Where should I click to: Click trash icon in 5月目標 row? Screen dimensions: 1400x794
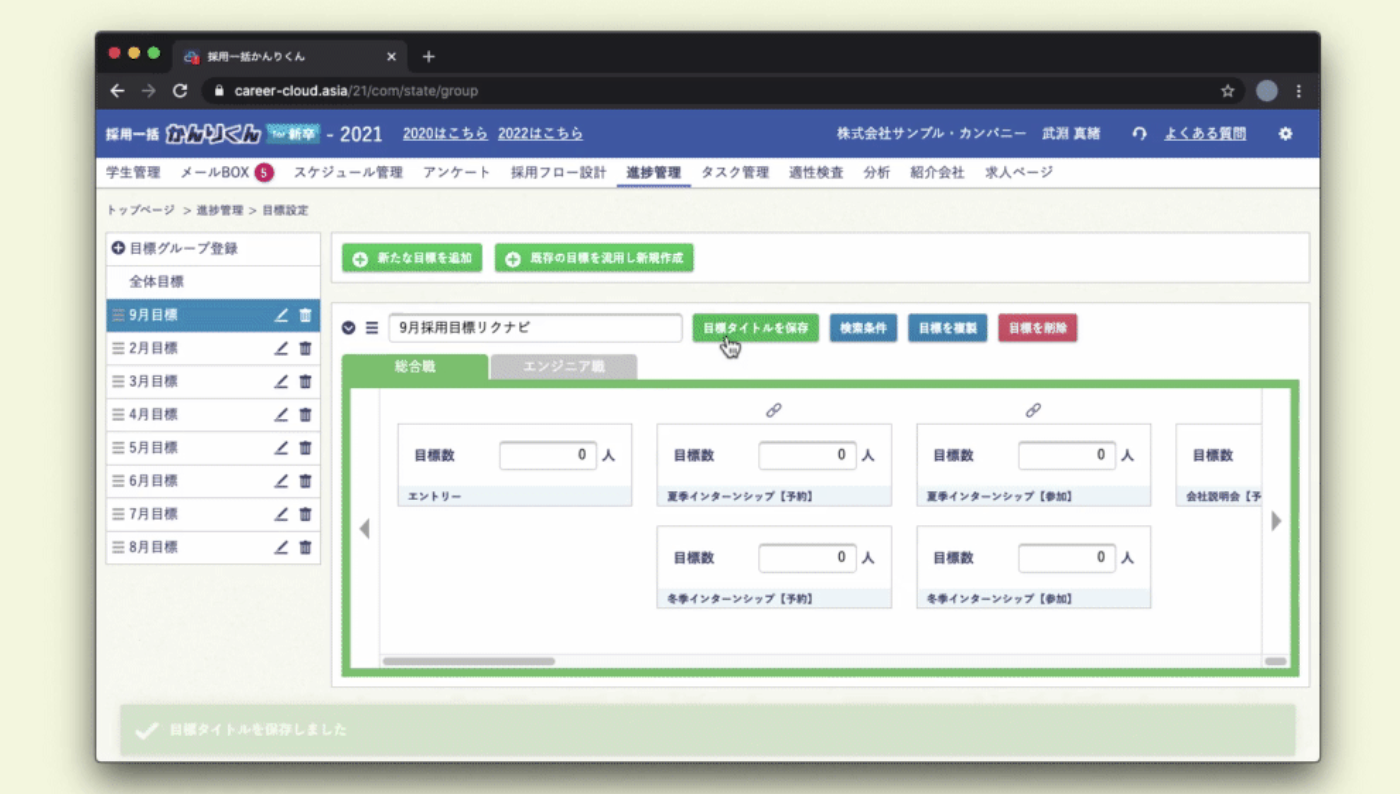[305, 447]
